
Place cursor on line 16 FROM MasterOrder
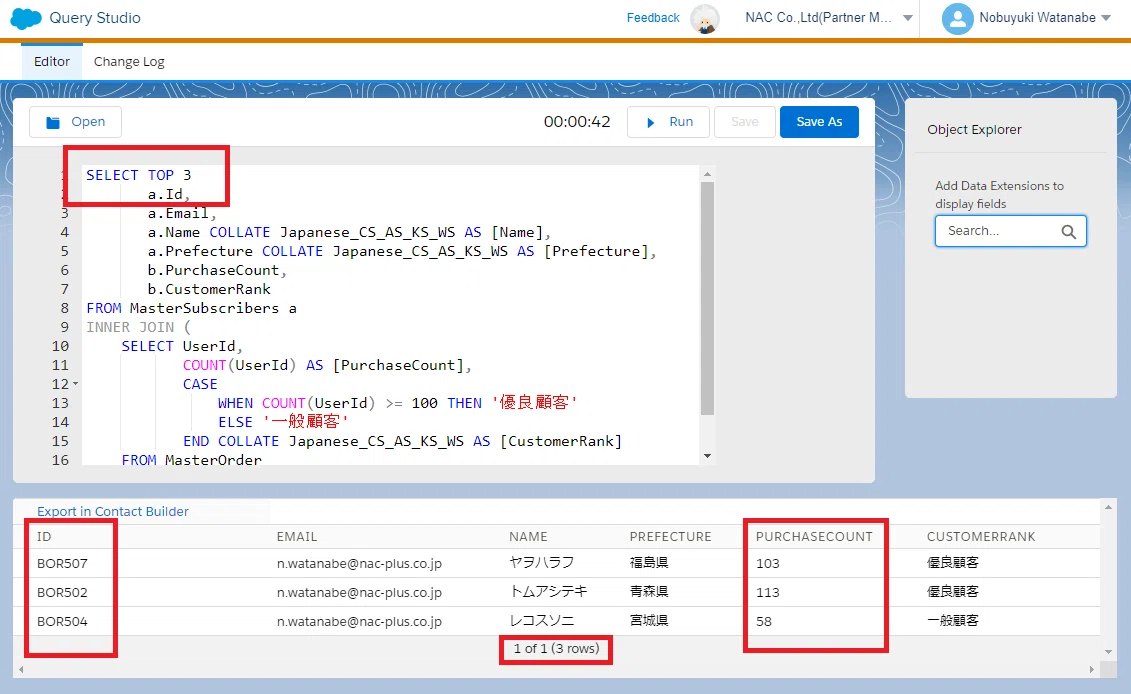pyautogui.click(x=191, y=460)
